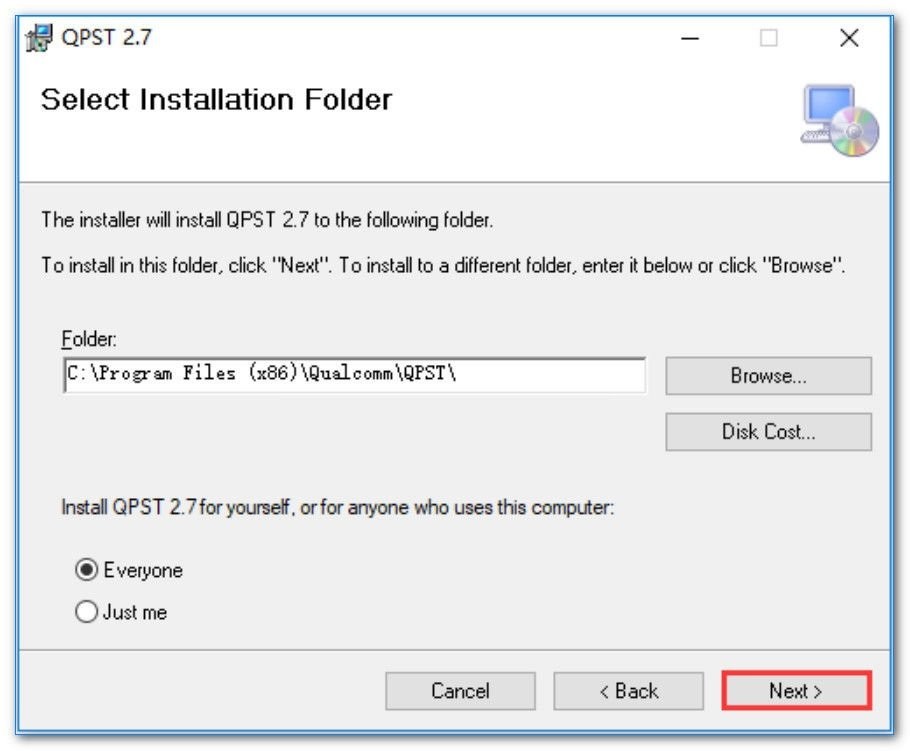Viewport: 910px width, 751px height.
Task: Open the Browse... folder picker
Action: click(x=768, y=376)
